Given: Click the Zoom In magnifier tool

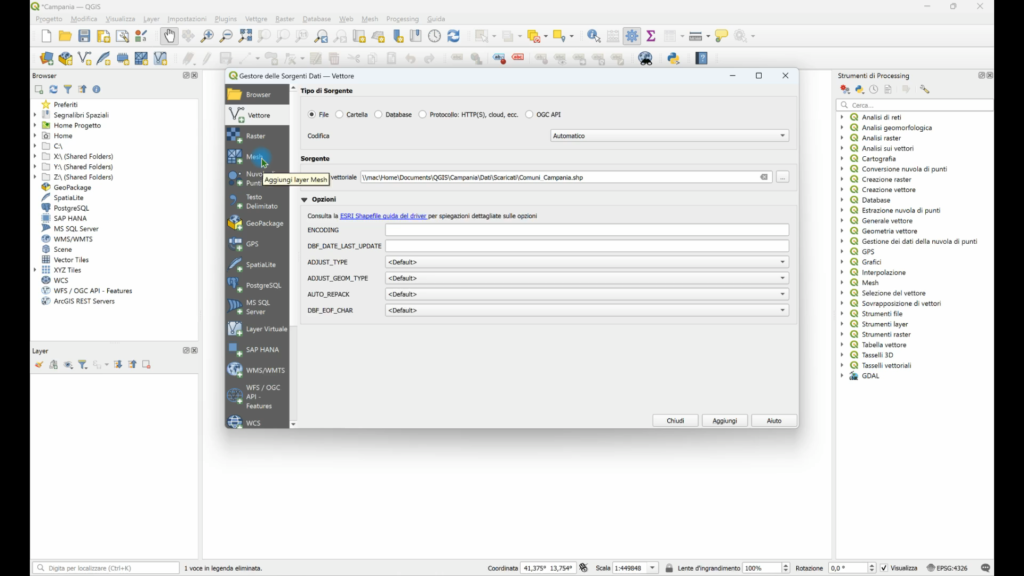Looking at the screenshot, I should click(x=207, y=37).
